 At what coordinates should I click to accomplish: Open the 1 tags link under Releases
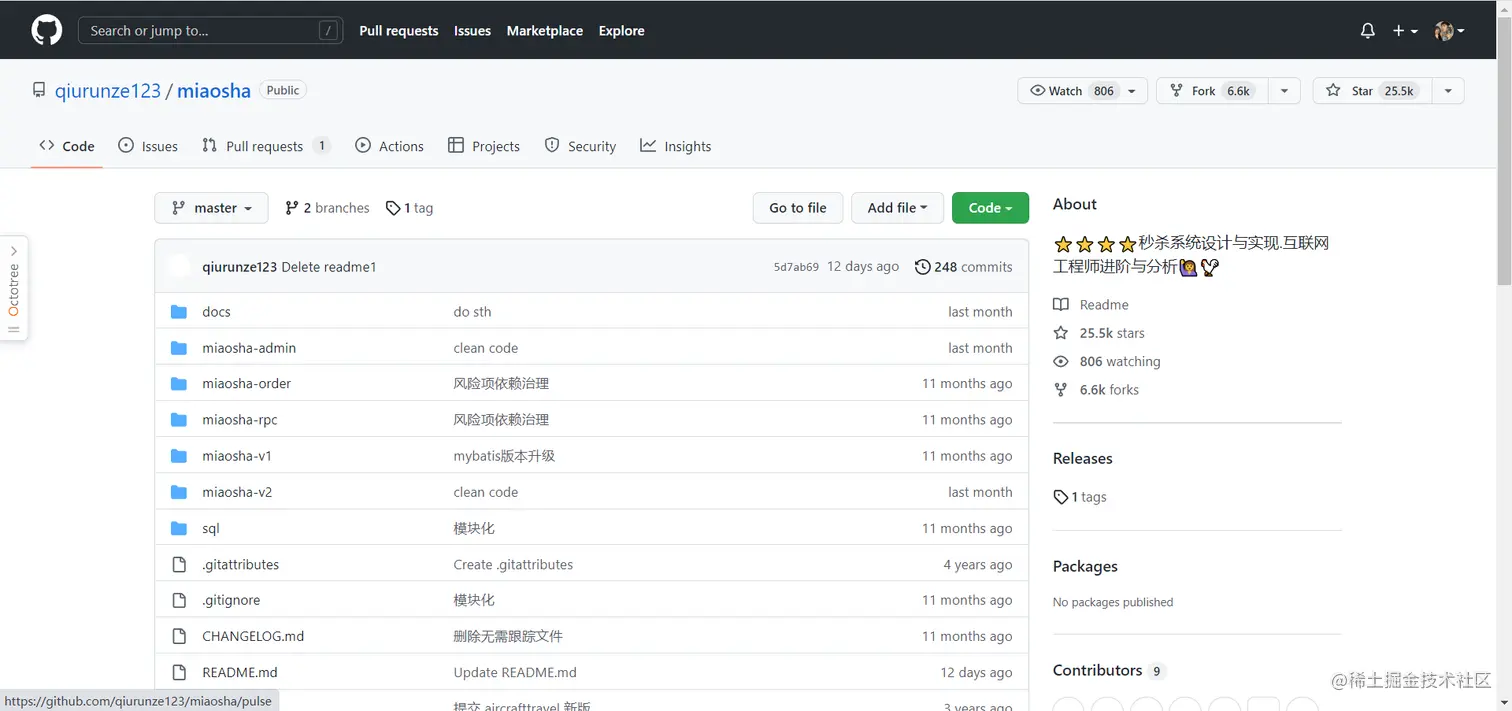pyautogui.click(x=1080, y=497)
